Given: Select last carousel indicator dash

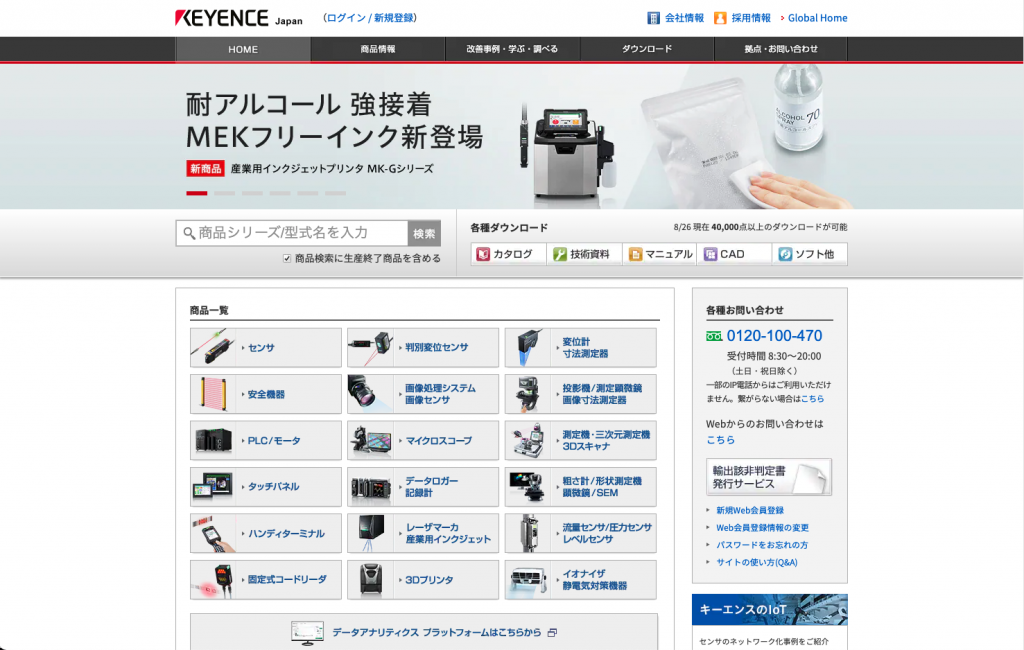Looking at the screenshot, I should click(x=335, y=193).
